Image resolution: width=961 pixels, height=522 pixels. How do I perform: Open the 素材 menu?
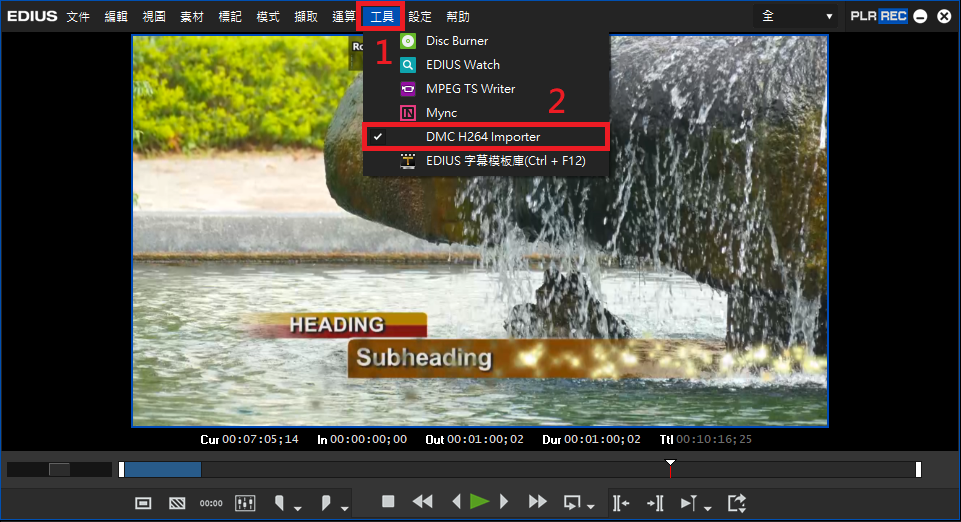pyautogui.click(x=192, y=17)
